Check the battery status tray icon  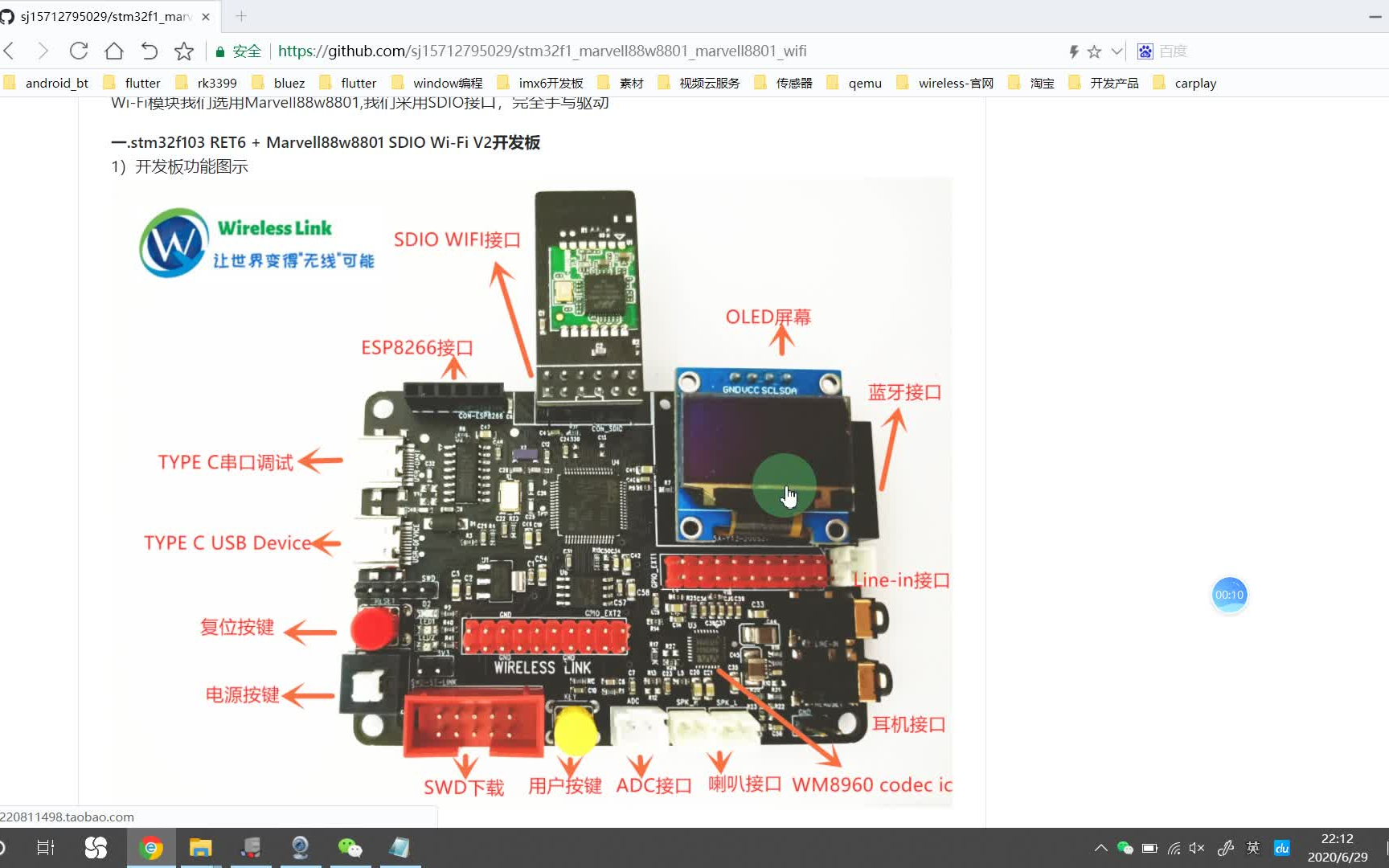pos(1149,848)
